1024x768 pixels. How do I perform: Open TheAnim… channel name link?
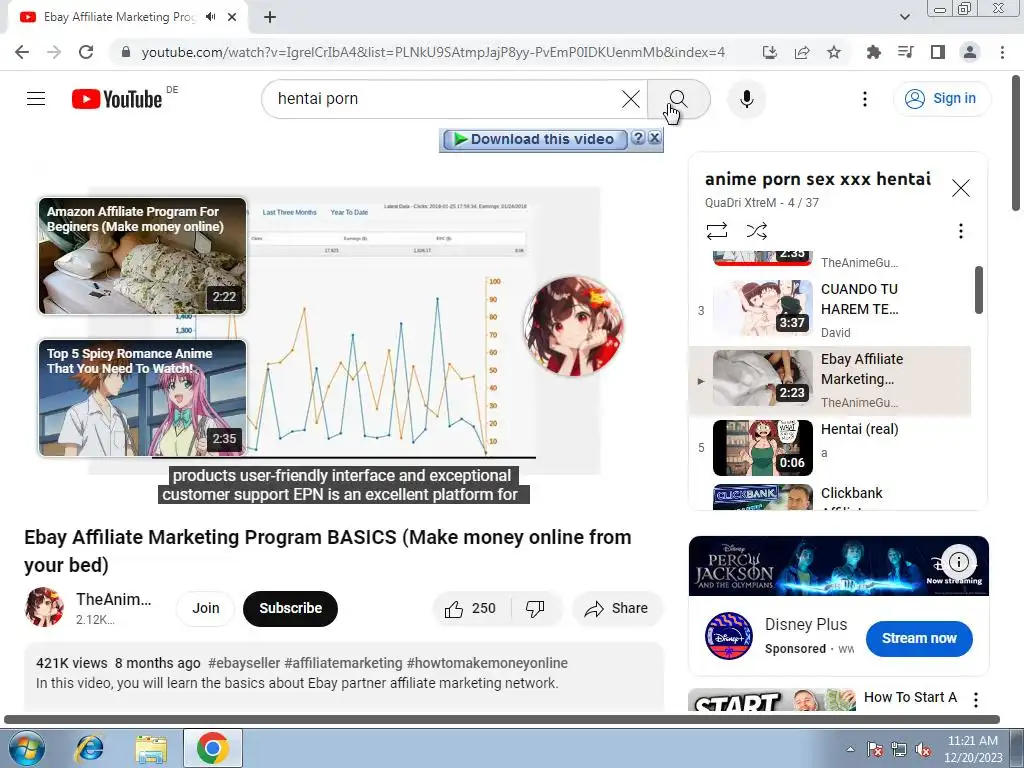(x=113, y=599)
